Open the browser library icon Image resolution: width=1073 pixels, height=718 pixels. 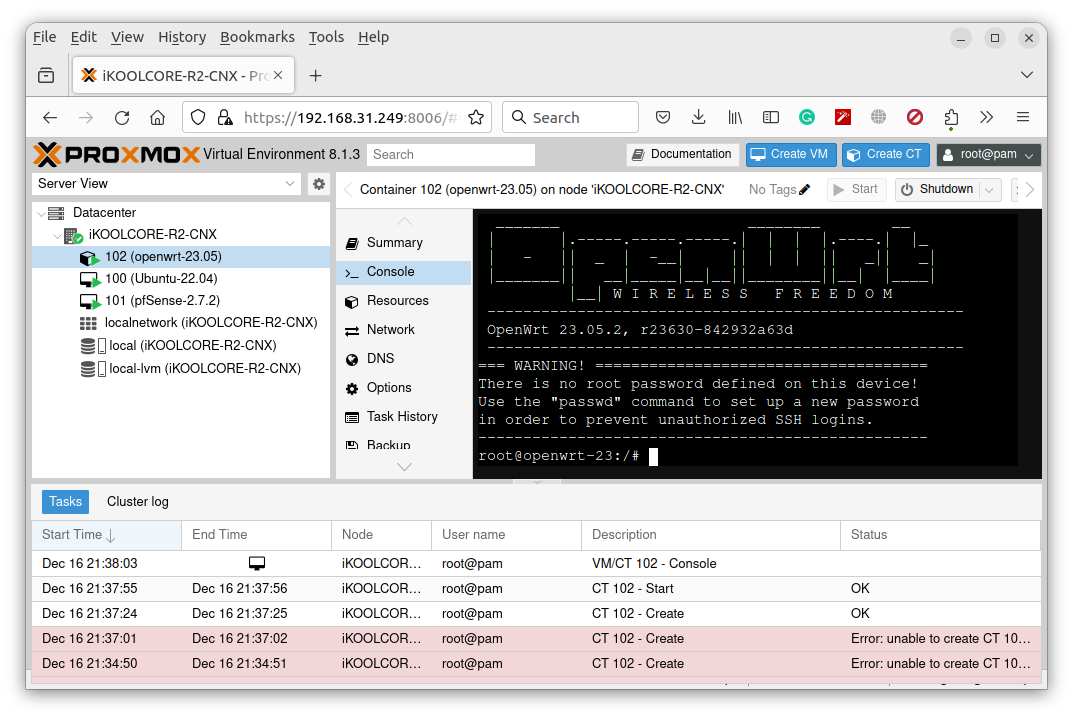coord(735,118)
